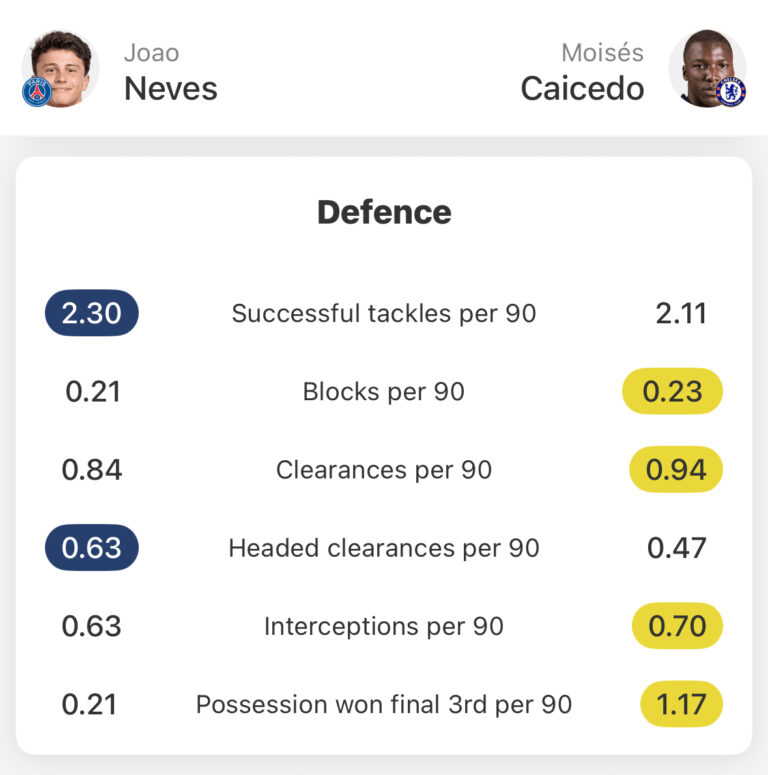Select Caicedo's yellow 1.17 possession won value
Screen dimensions: 768x775
681,704
